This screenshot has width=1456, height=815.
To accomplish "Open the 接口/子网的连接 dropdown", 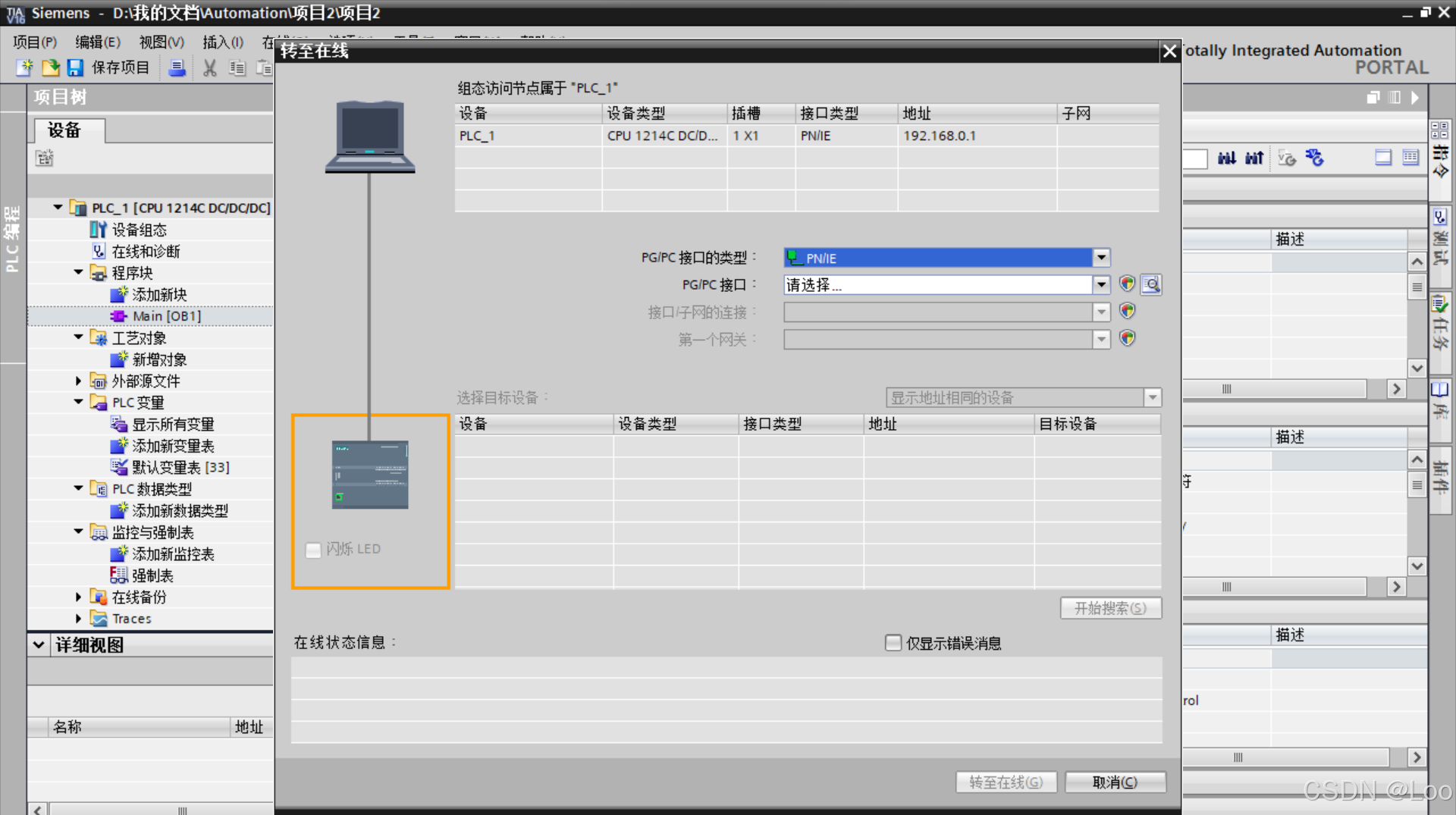I will (x=1101, y=312).
